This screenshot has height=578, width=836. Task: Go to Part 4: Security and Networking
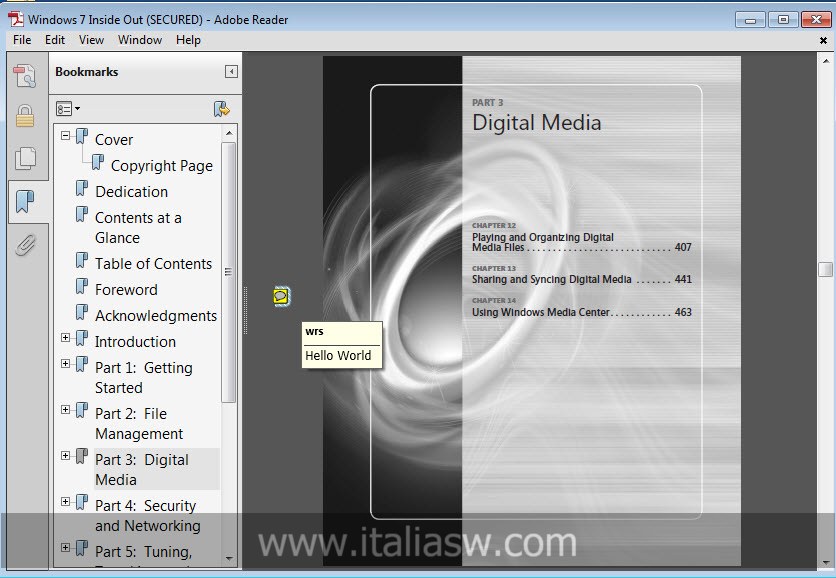click(x=148, y=516)
